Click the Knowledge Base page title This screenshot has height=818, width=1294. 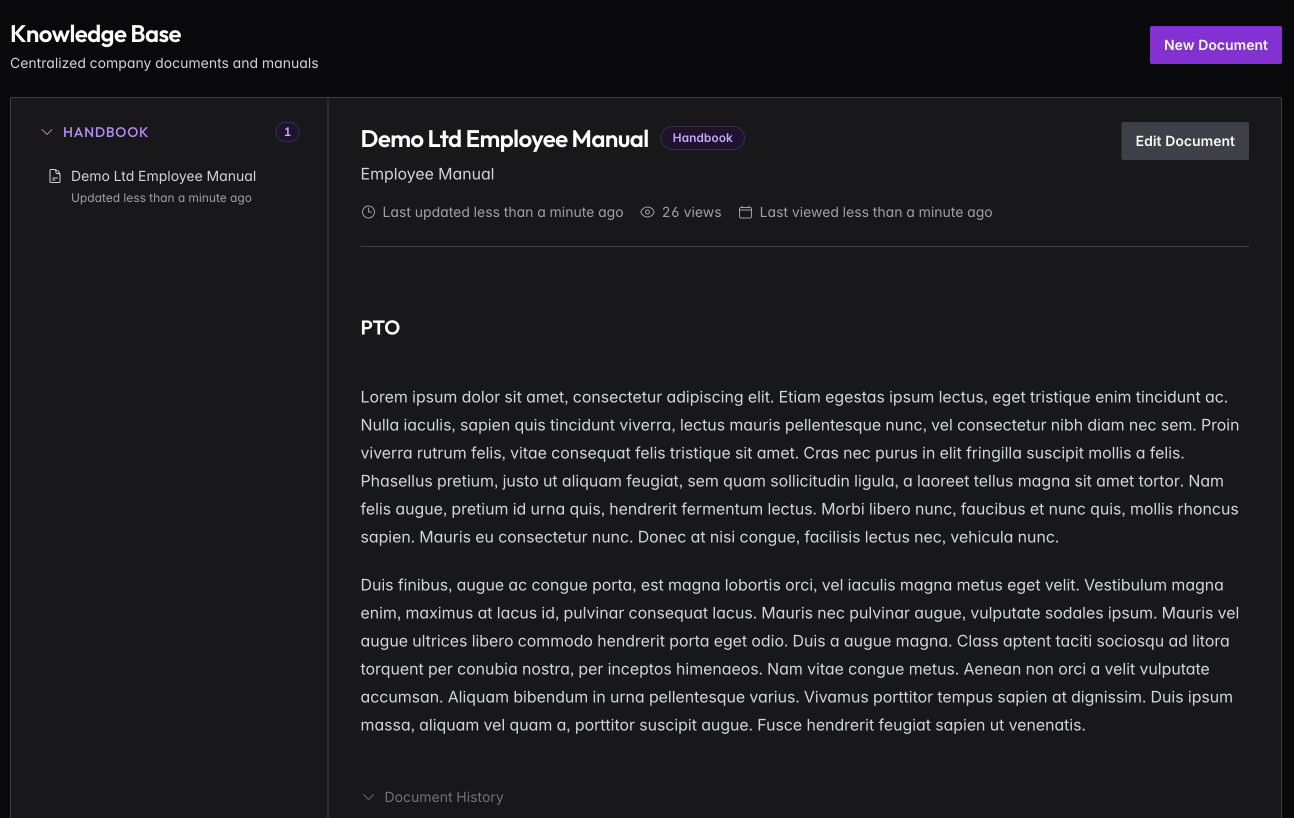96,34
